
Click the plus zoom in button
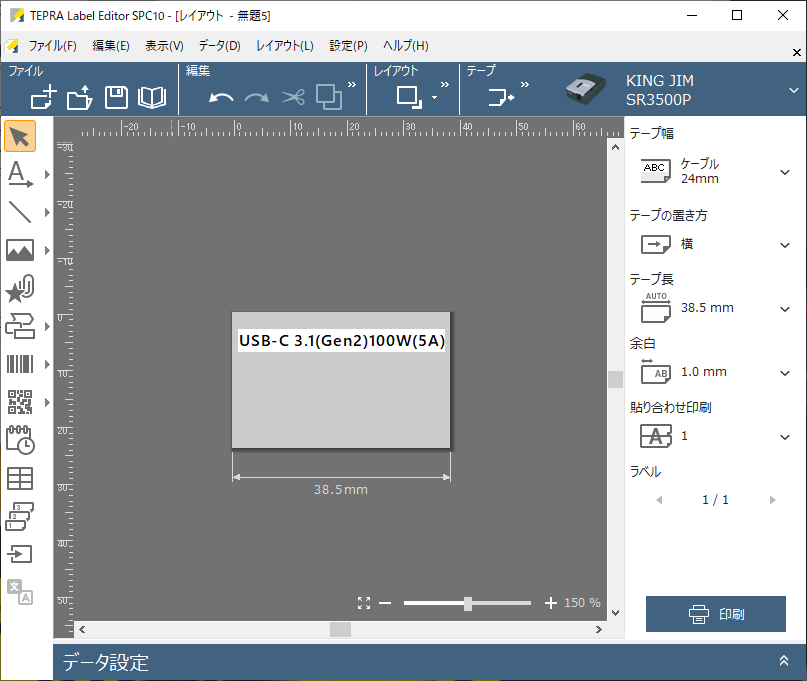click(x=550, y=603)
